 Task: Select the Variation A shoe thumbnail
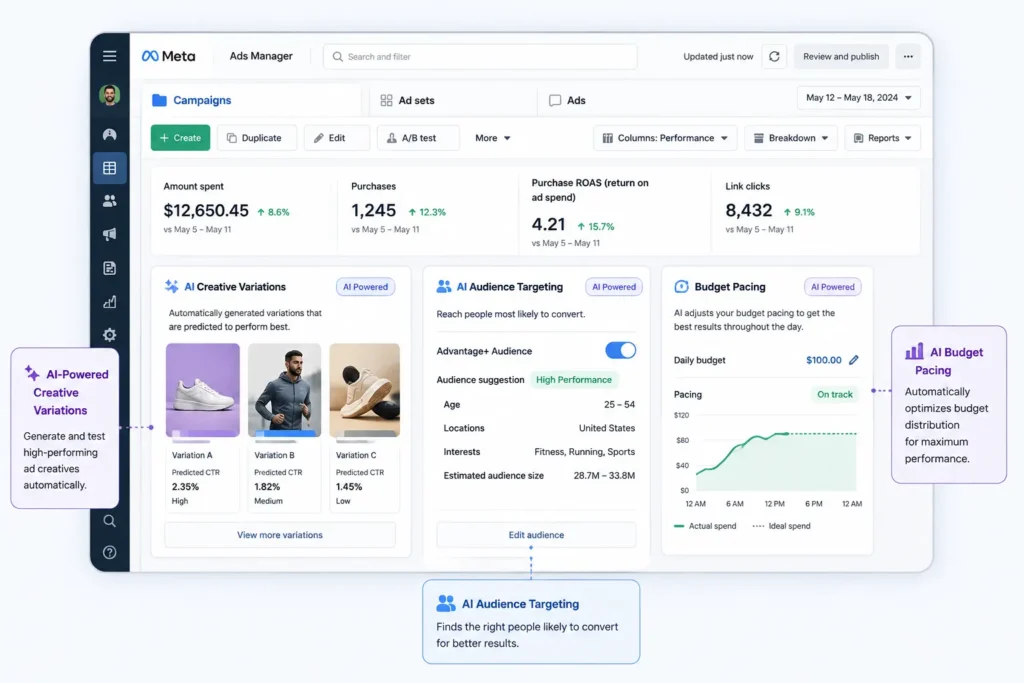(x=202, y=390)
